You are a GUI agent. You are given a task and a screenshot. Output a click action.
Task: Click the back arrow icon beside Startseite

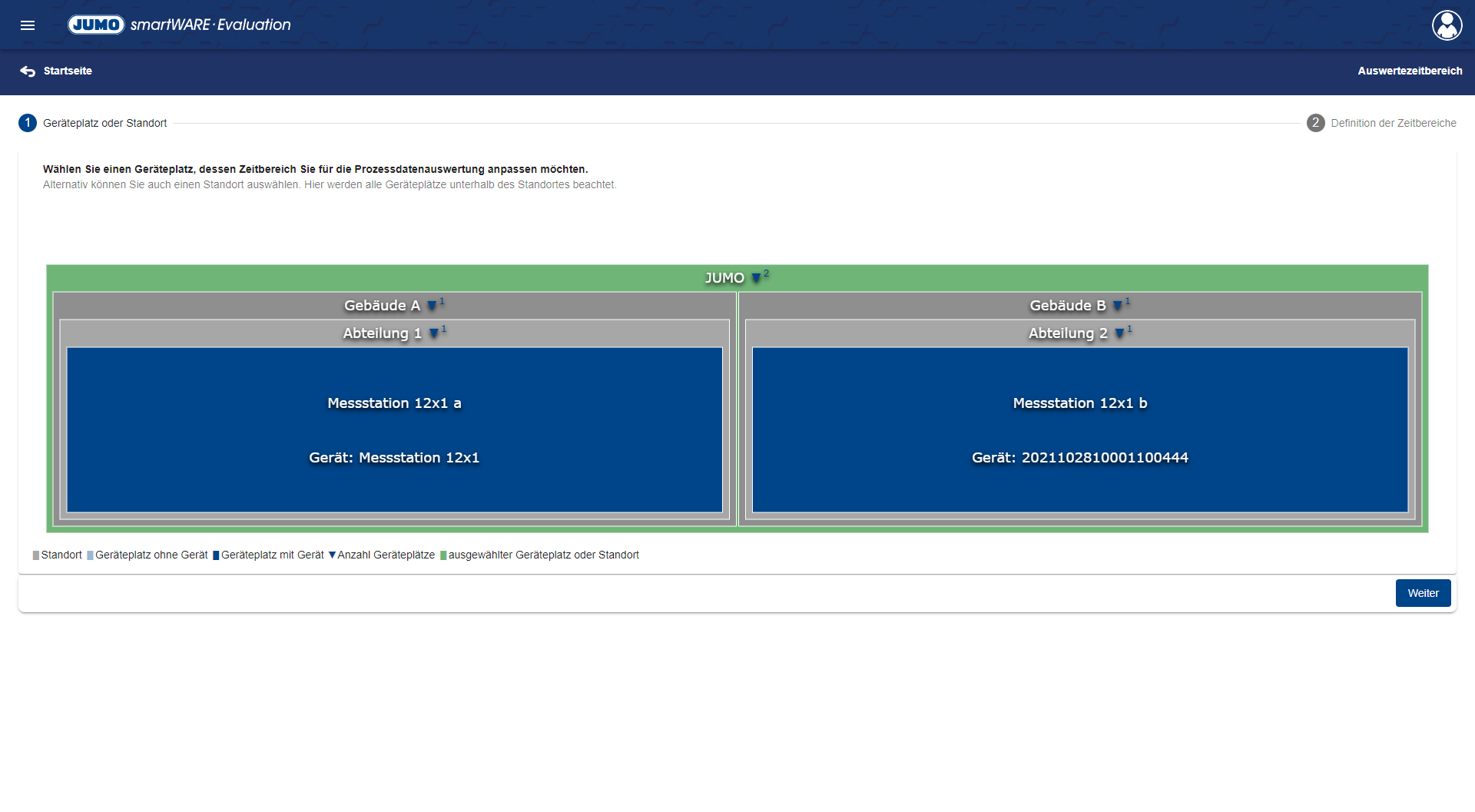[x=28, y=71]
